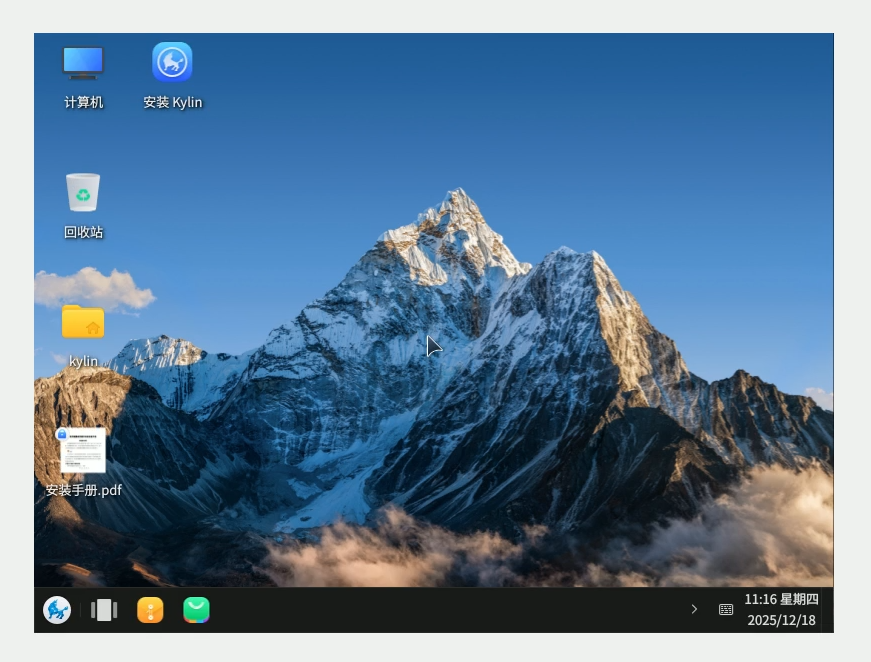Open the orange archive manager taskbar icon
This screenshot has width=871, height=662.
[x=150, y=610]
